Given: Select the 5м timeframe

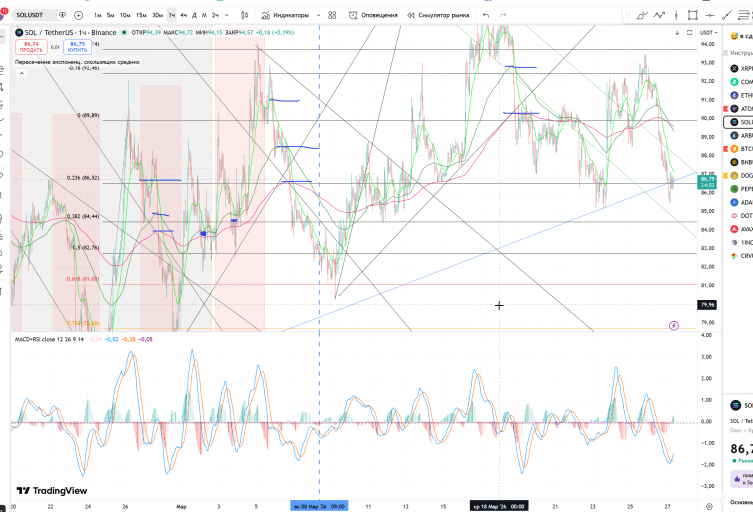Looking at the screenshot, I should click(x=110, y=15).
